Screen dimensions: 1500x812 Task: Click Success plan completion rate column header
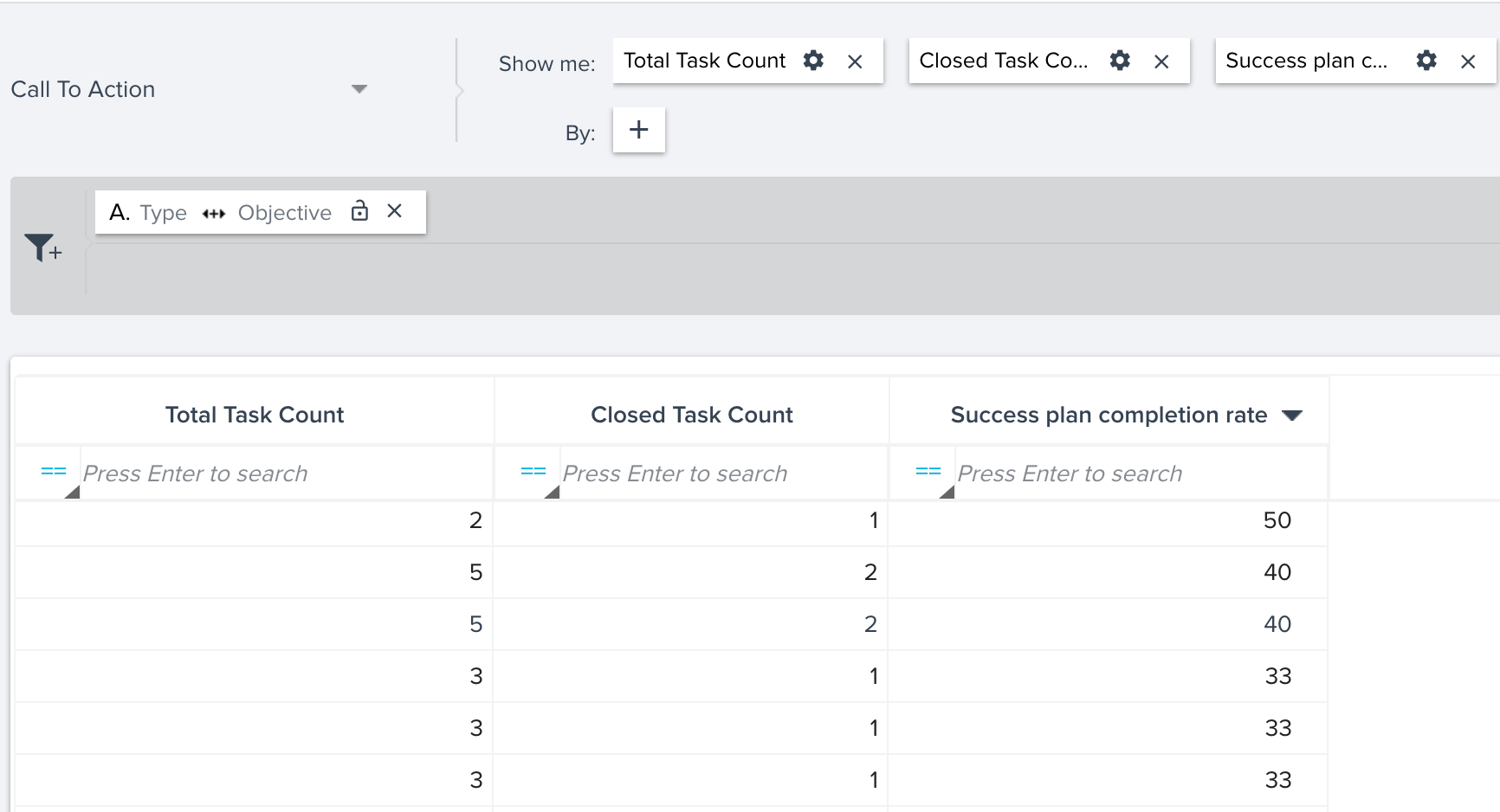1109,415
